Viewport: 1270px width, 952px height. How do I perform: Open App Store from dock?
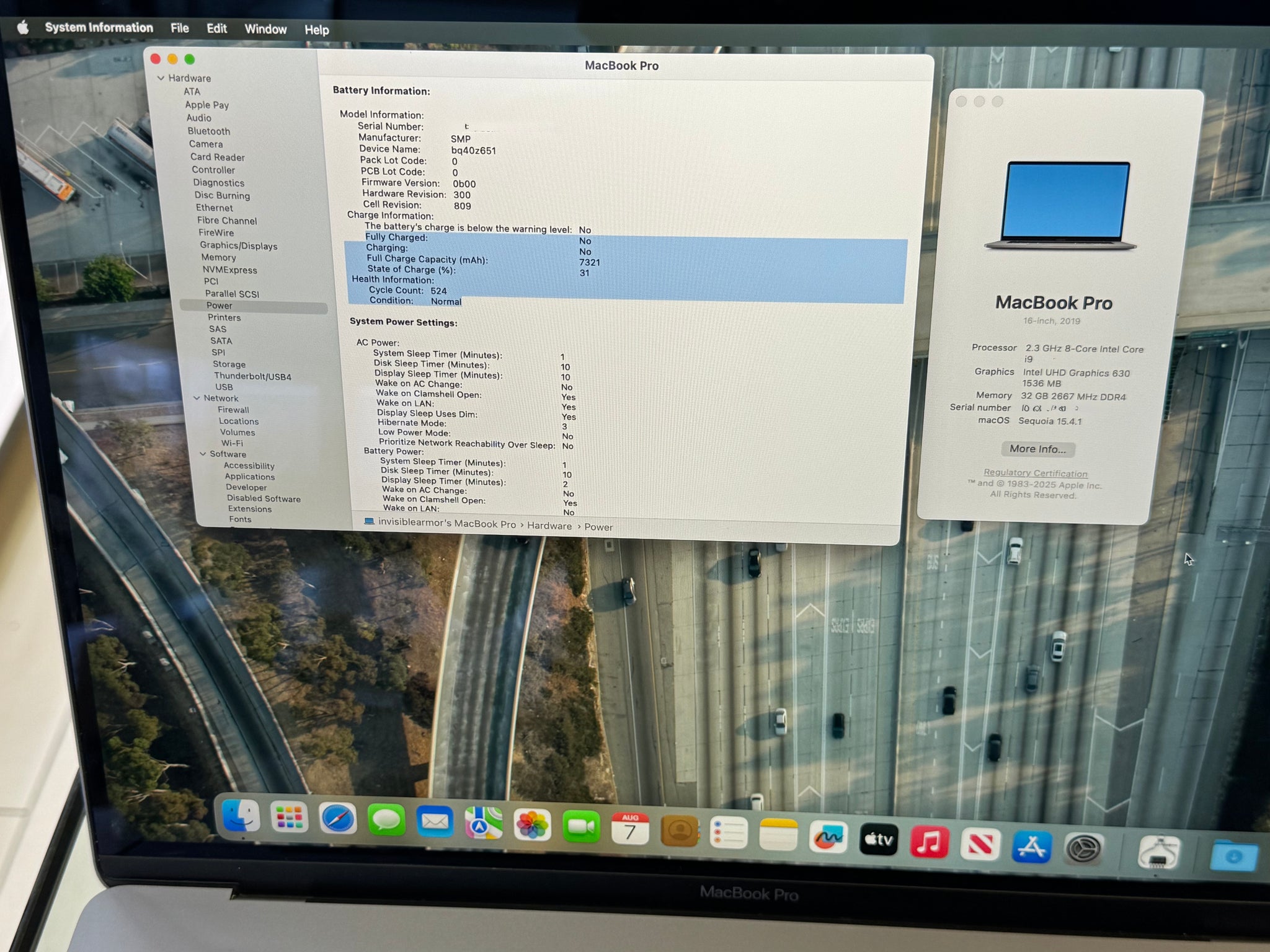[x=1031, y=847]
